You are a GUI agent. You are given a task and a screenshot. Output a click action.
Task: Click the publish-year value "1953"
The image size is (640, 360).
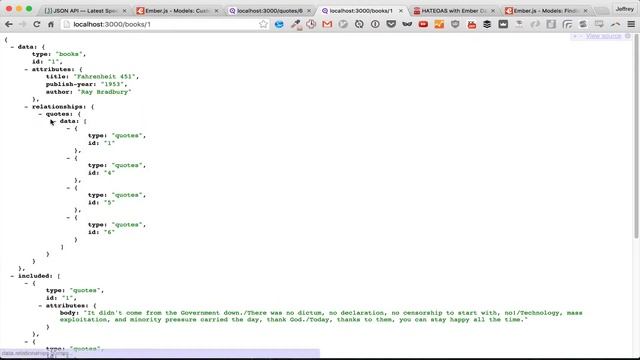click(113, 84)
